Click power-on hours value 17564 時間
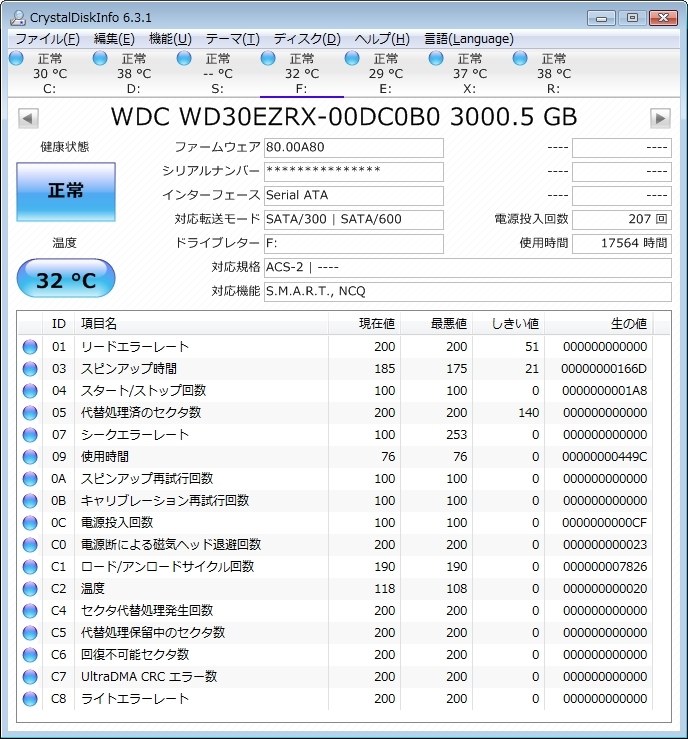Viewport: 688px width, 739px height. click(x=622, y=244)
